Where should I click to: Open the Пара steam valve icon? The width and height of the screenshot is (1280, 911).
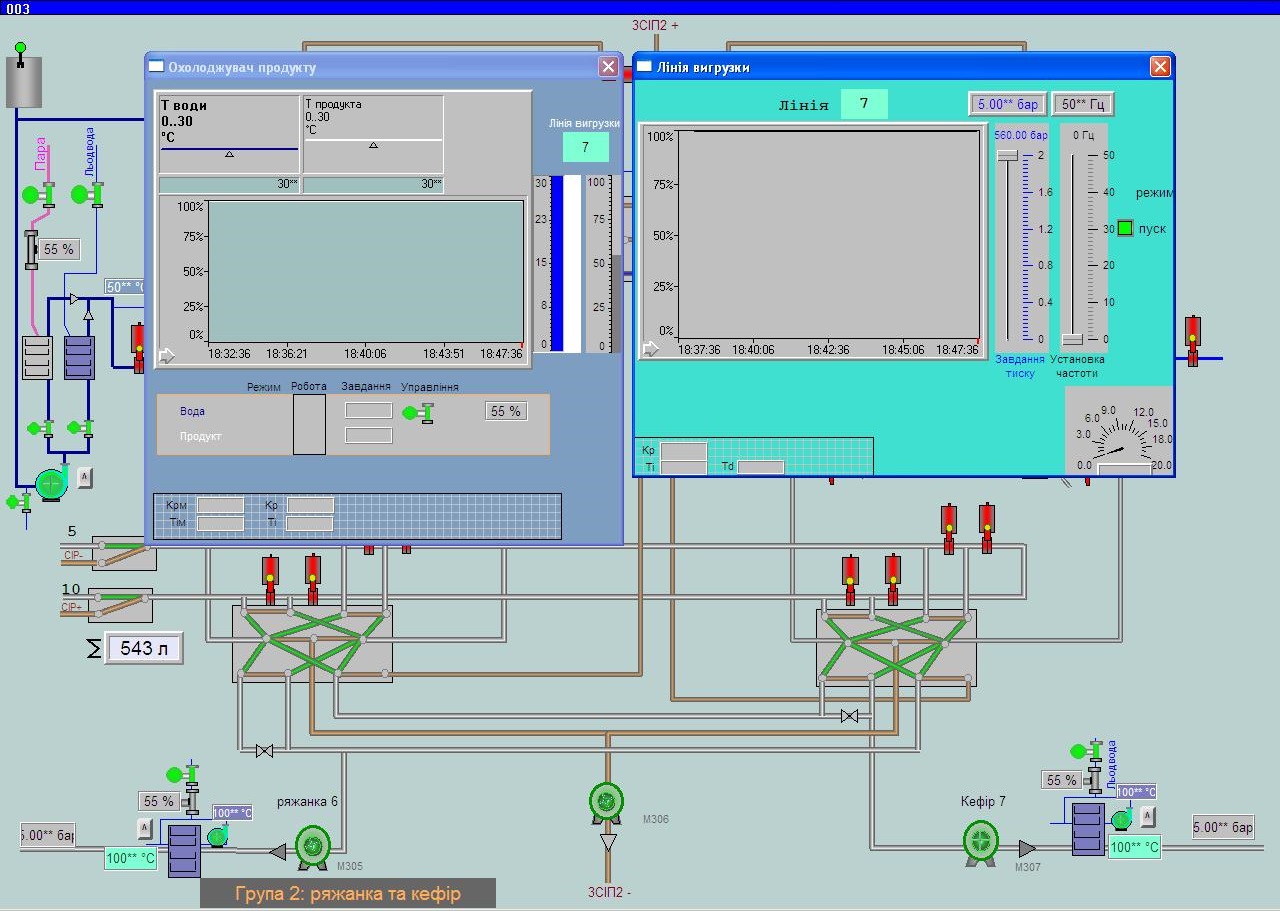(42, 193)
